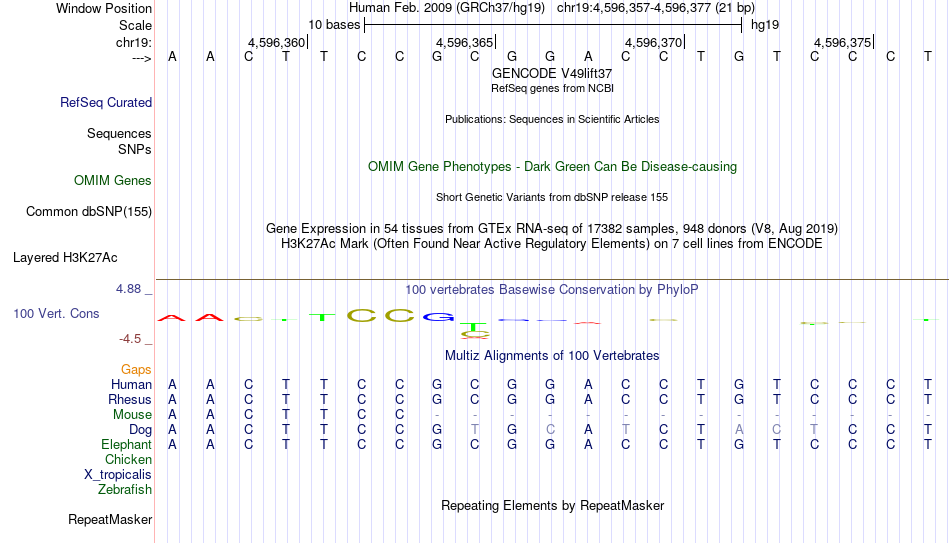Click the Chicken species row label
Viewport: 950px width, 543px height.
(x=128, y=459)
